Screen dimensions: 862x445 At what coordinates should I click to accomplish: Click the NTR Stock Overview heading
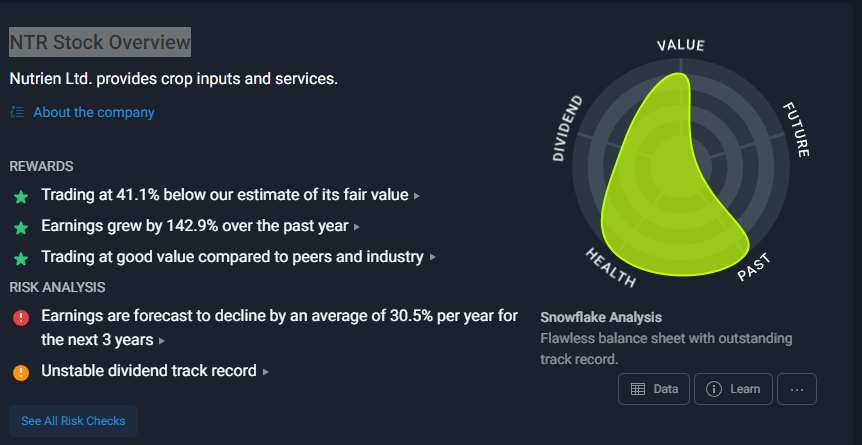100,42
